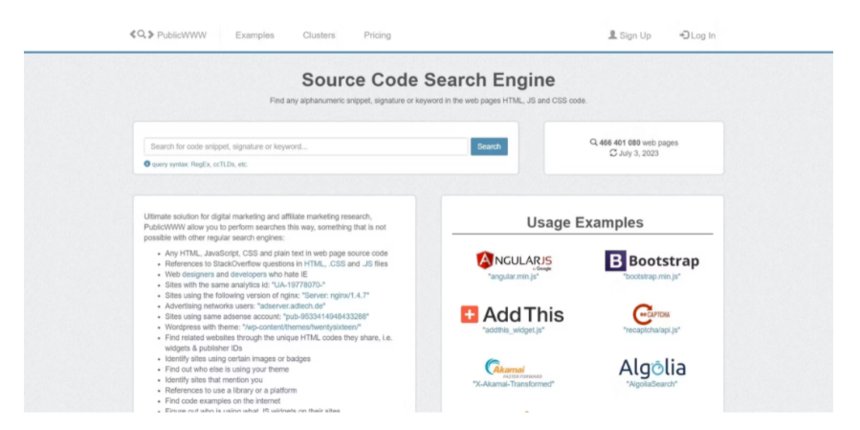Click "Identify sites that mention you" bullet

click(214, 380)
